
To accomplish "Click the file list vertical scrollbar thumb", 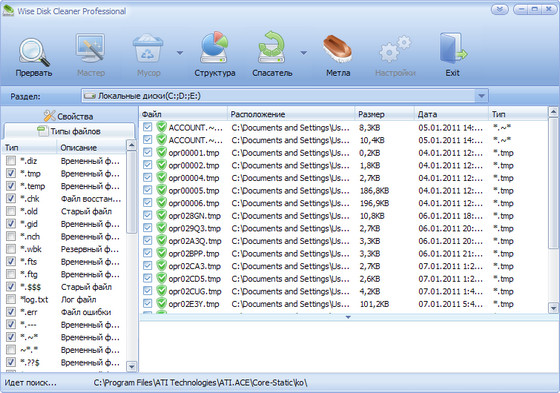I will (553, 183).
